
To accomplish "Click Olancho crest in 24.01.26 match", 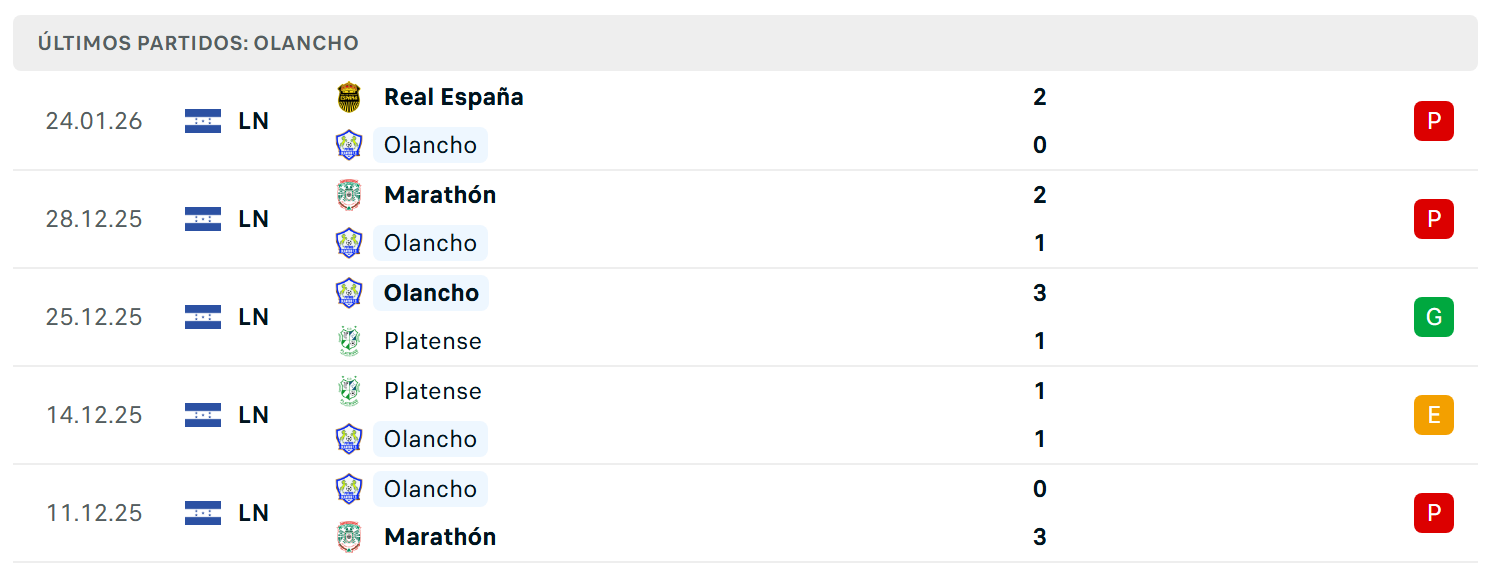I will pyautogui.click(x=348, y=145).
